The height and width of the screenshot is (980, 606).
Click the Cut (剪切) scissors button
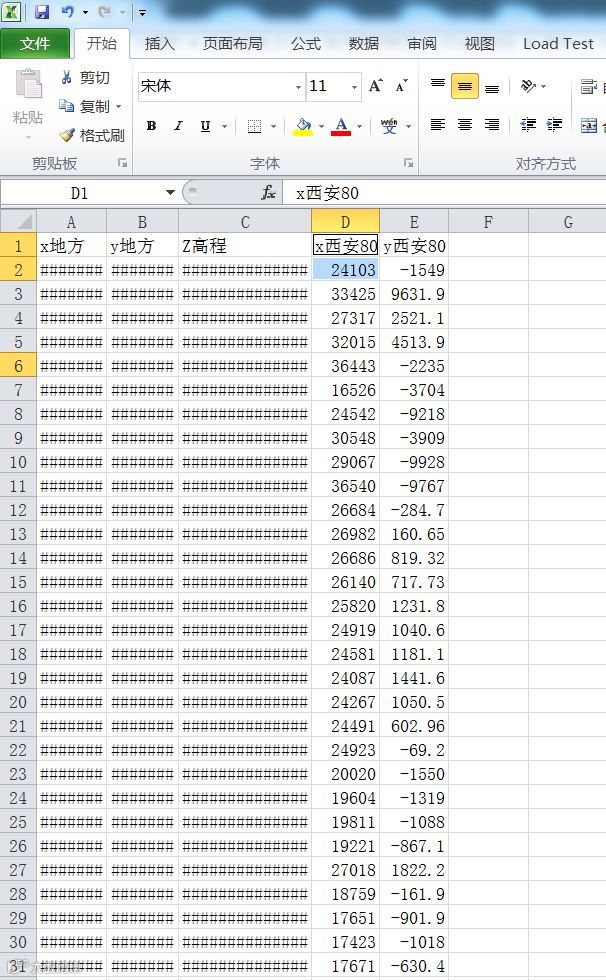tap(85, 78)
